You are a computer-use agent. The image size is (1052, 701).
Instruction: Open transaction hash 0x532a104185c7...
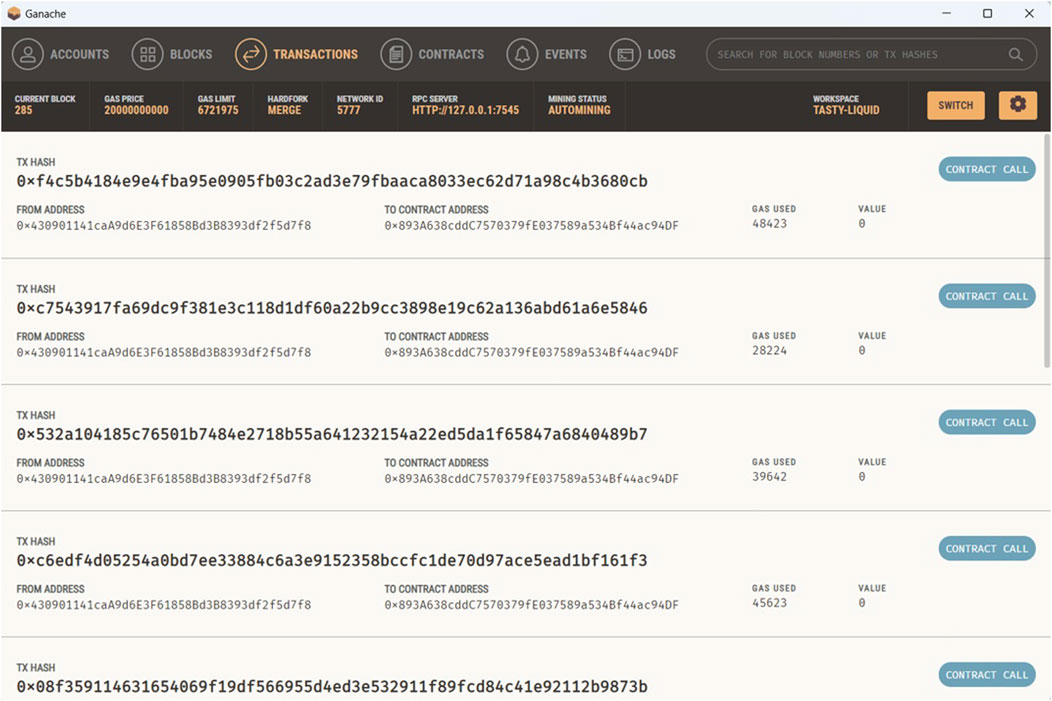[x=332, y=434]
